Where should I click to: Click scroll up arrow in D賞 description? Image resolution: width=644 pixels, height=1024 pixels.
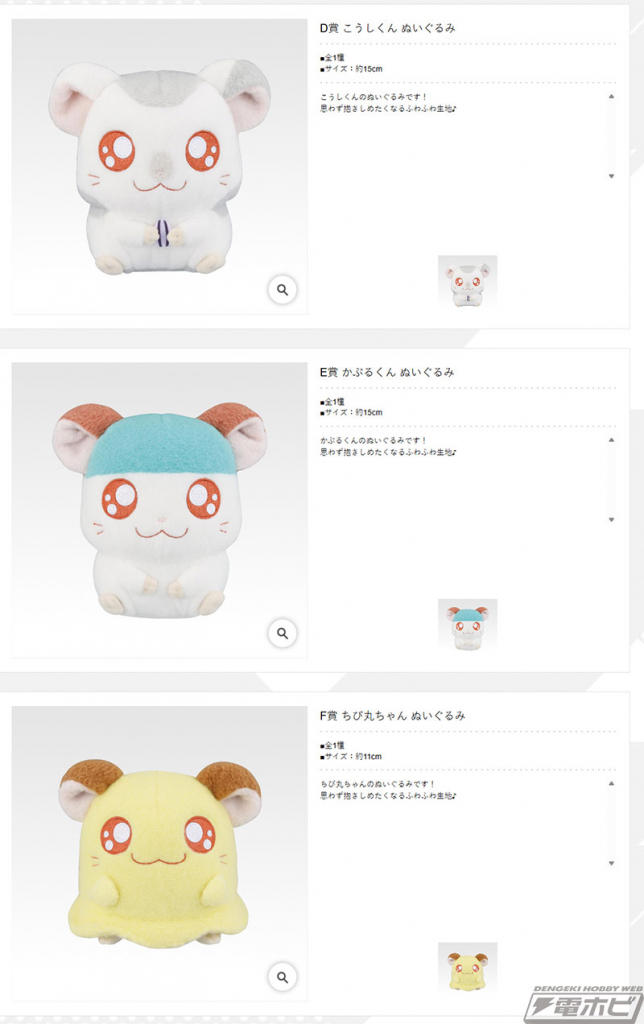pos(611,97)
